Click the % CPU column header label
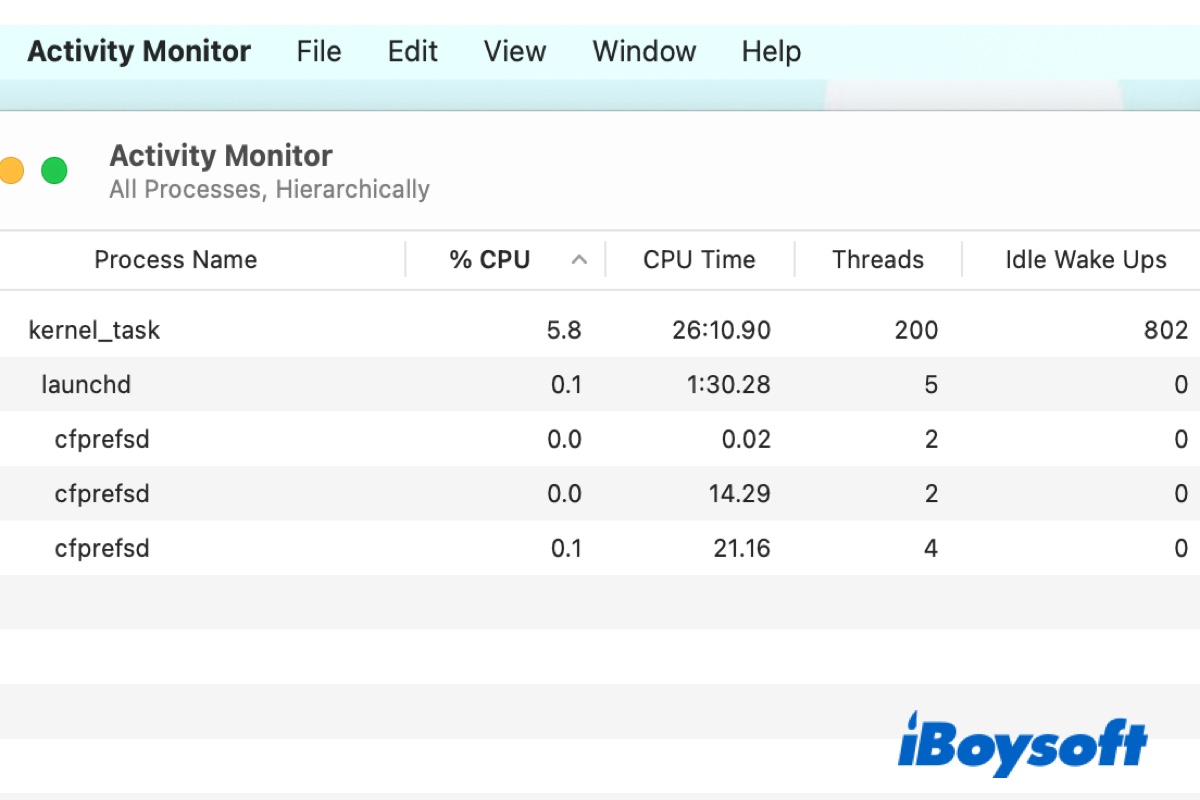The width and height of the screenshot is (1200, 800). click(x=490, y=260)
